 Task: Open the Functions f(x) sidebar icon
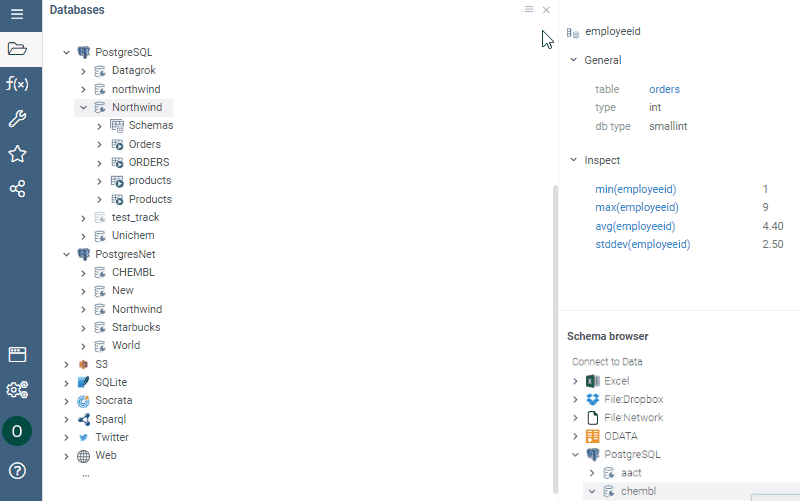pos(17,84)
